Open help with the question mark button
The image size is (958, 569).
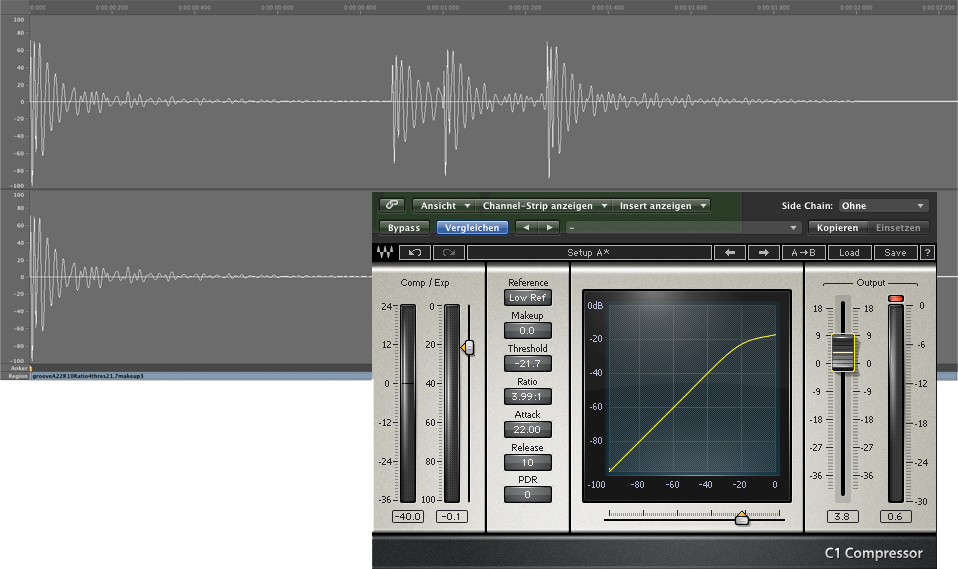(x=927, y=253)
